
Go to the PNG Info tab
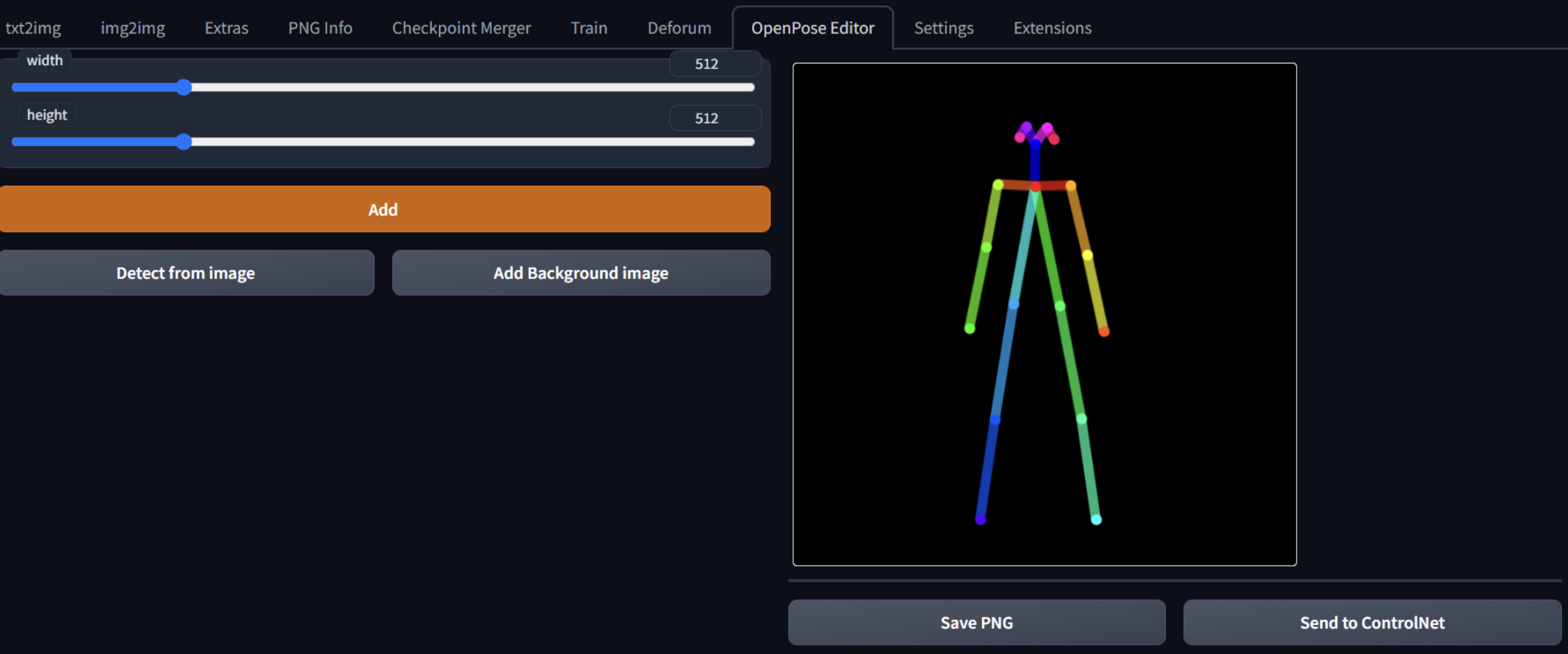pyautogui.click(x=320, y=28)
